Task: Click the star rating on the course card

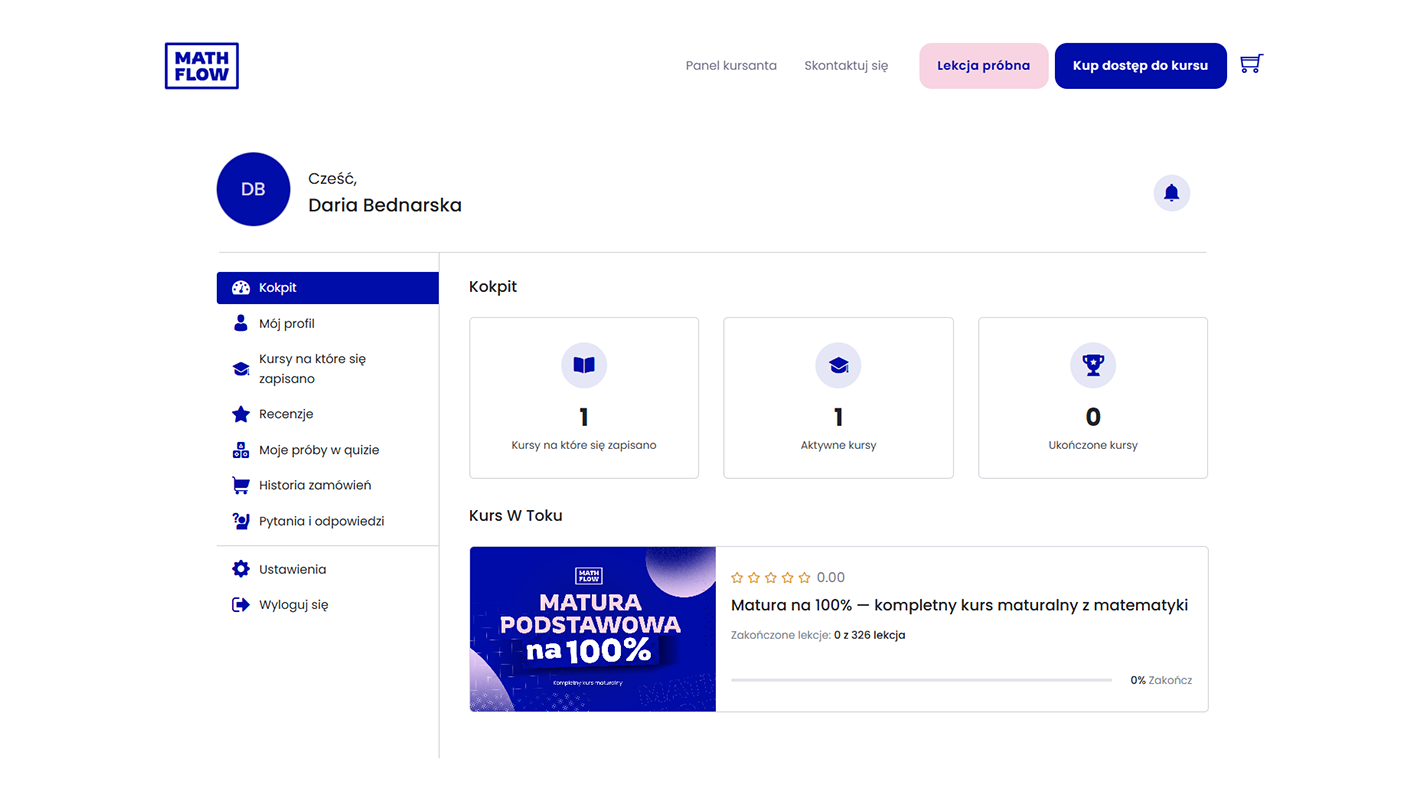Action: coord(771,578)
